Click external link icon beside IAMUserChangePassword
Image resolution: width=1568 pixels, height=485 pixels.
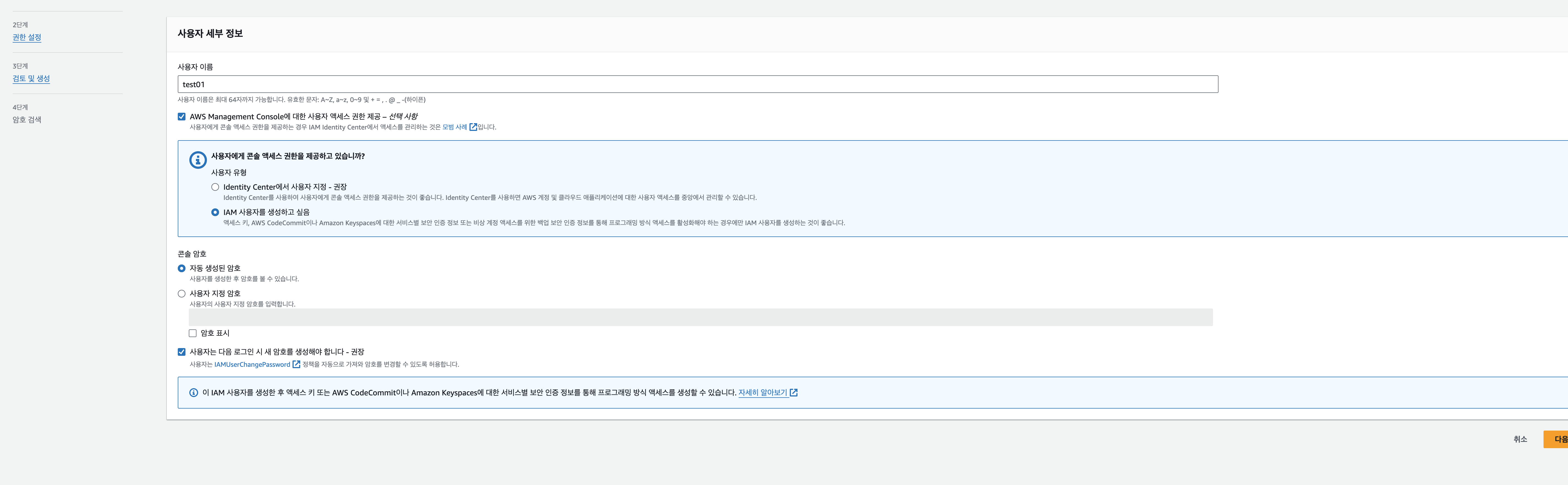296,365
